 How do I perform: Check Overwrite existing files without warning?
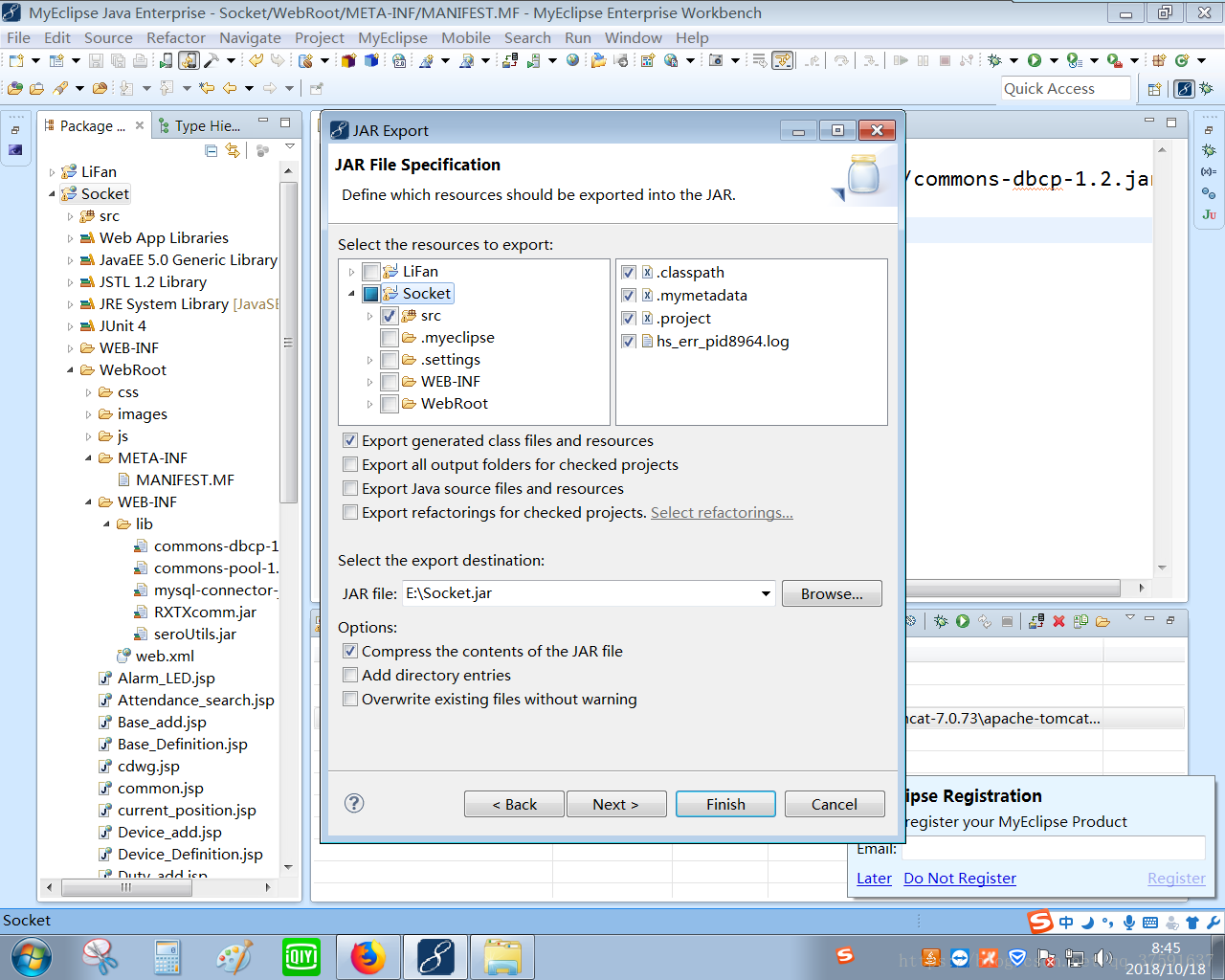click(350, 700)
